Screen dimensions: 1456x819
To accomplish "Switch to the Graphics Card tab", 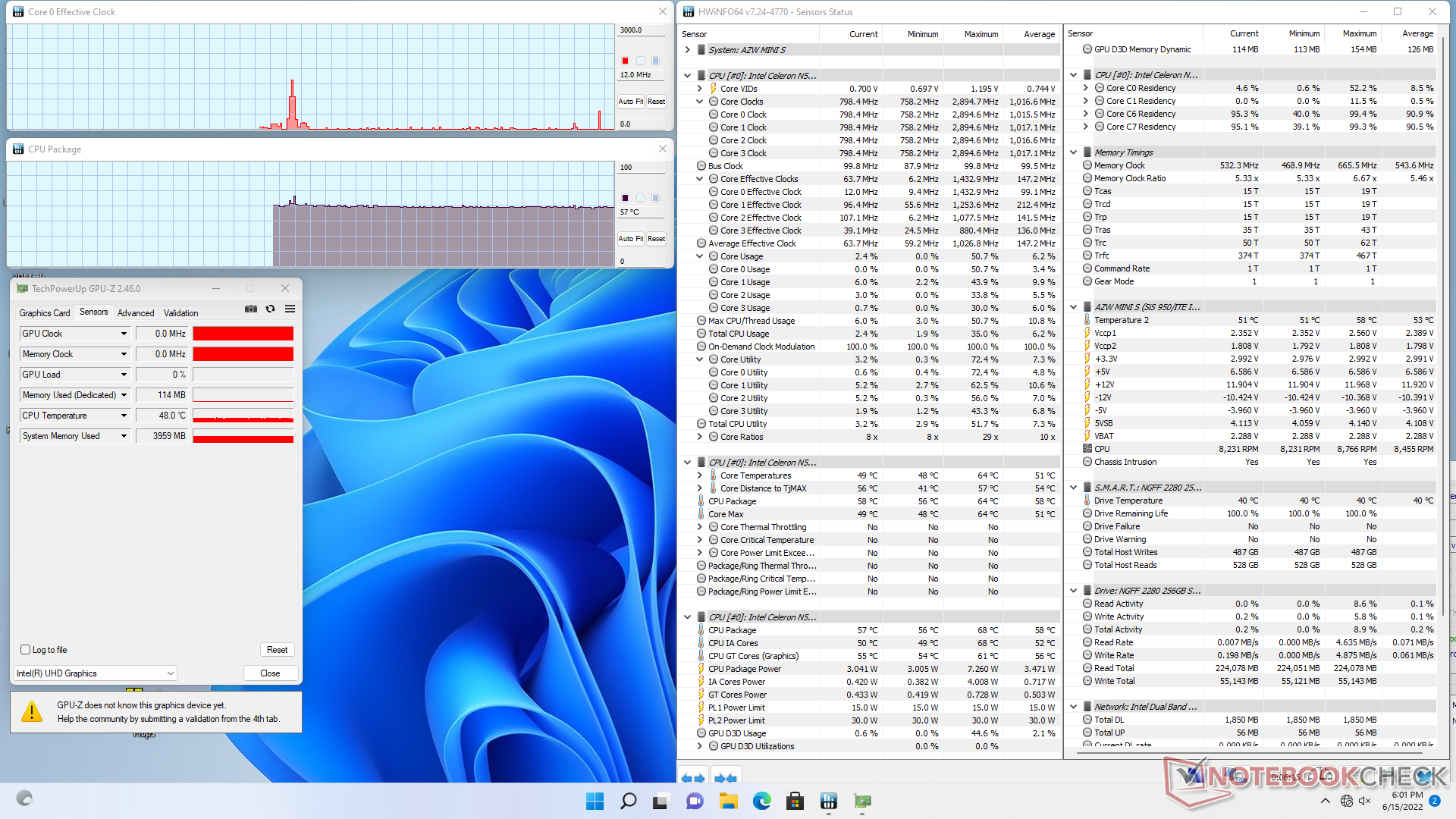I will click(45, 313).
